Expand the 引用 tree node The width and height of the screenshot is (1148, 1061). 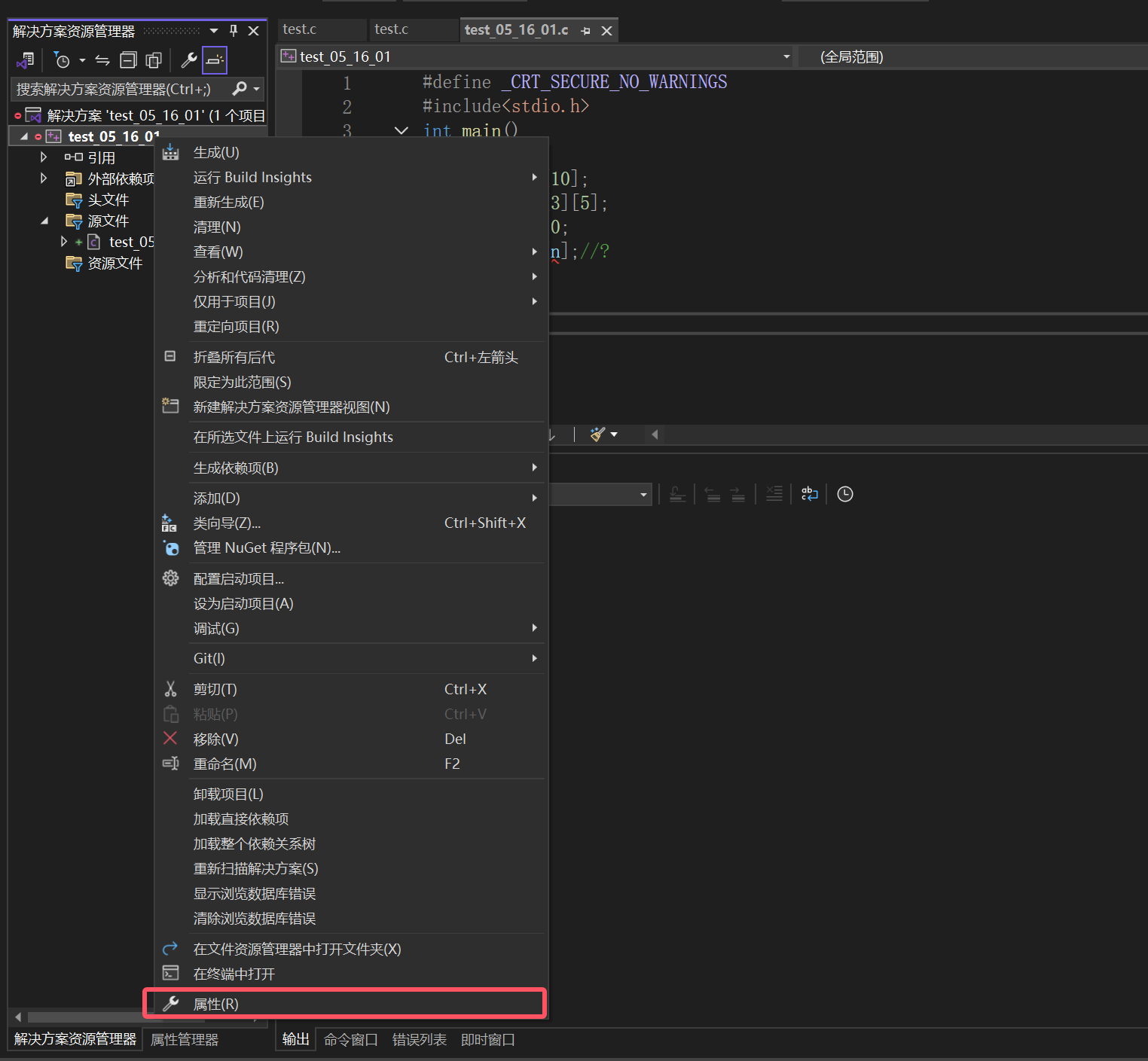[x=44, y=157]
